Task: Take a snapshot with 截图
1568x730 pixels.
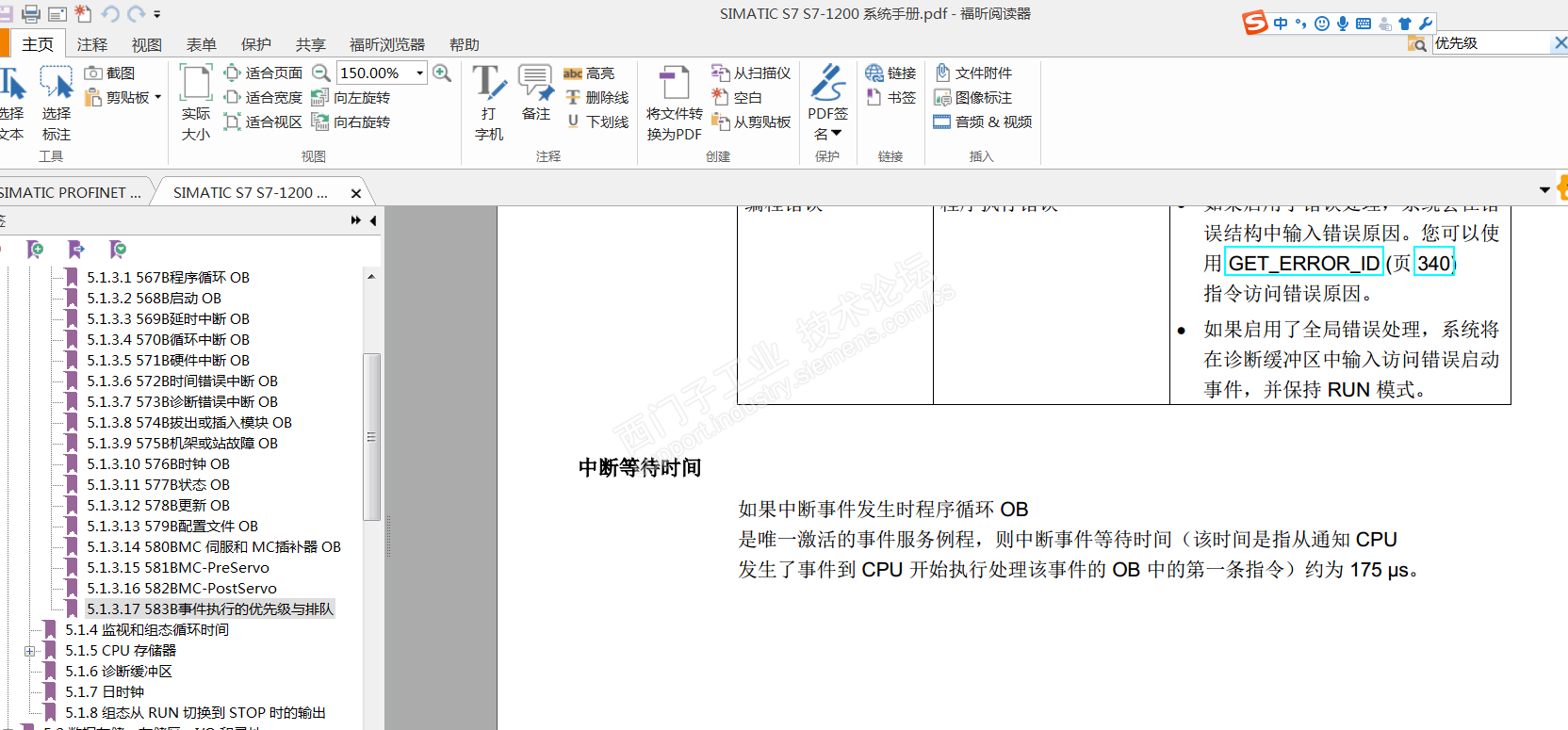Action: [x=110, y=73]
